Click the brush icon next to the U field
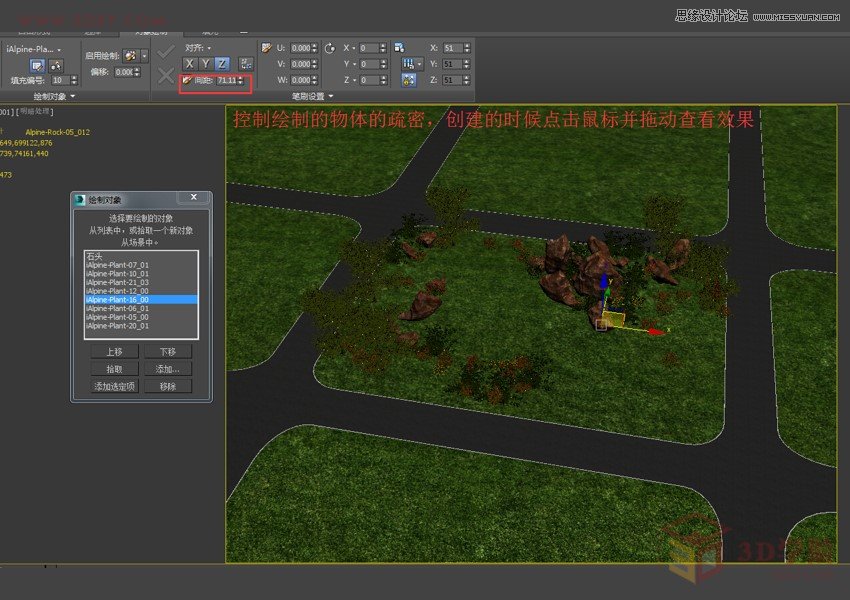 [x=265, y=47]
